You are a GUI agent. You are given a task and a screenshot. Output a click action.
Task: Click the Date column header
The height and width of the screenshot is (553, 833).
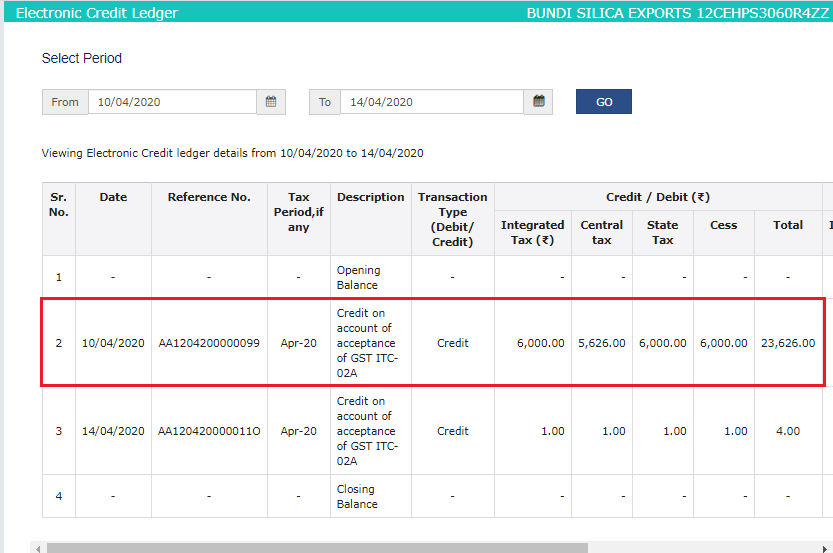coord(113,197)
